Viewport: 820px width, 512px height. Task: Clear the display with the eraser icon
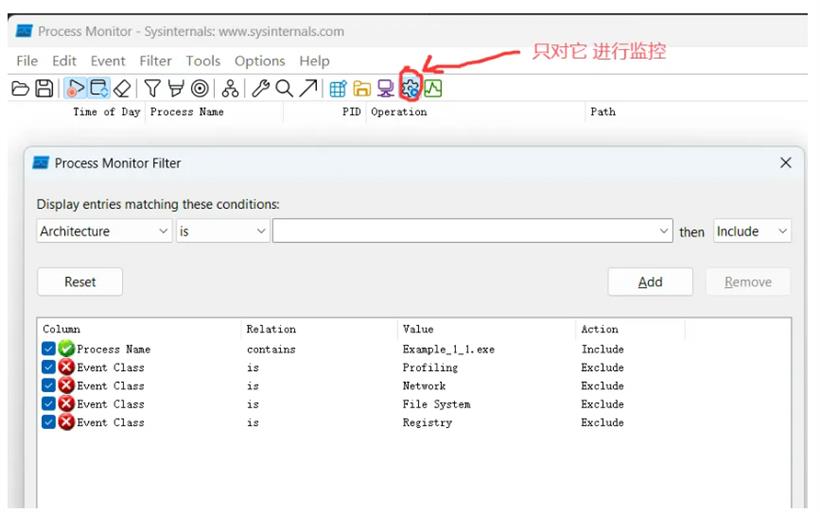[x=122, y=88]
